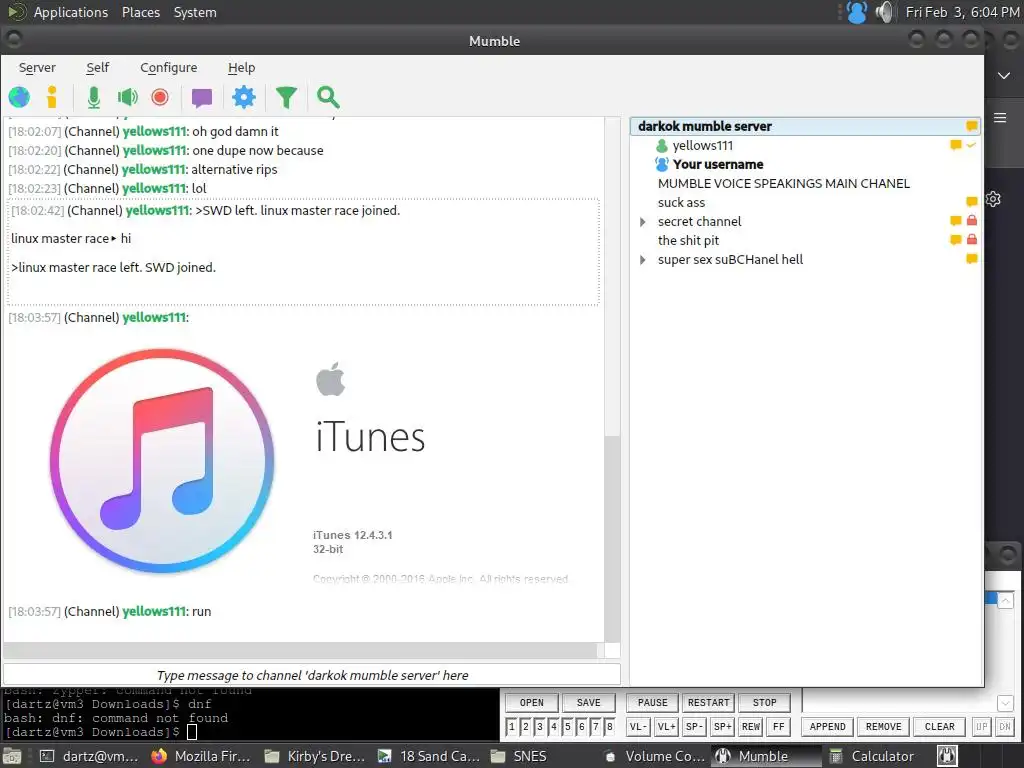
Task: Click the message input field for channel
Action: click(312, 675)
